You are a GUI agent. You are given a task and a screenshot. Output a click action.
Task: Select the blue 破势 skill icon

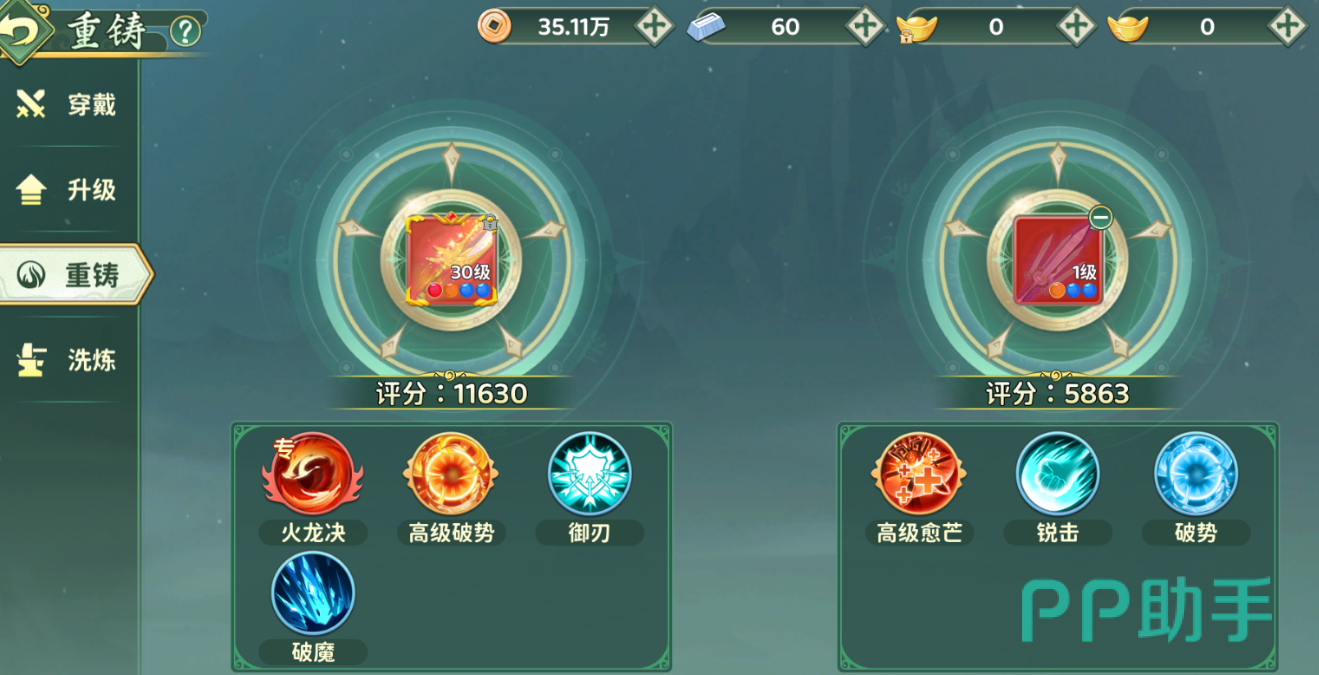tap(1196, 474)
